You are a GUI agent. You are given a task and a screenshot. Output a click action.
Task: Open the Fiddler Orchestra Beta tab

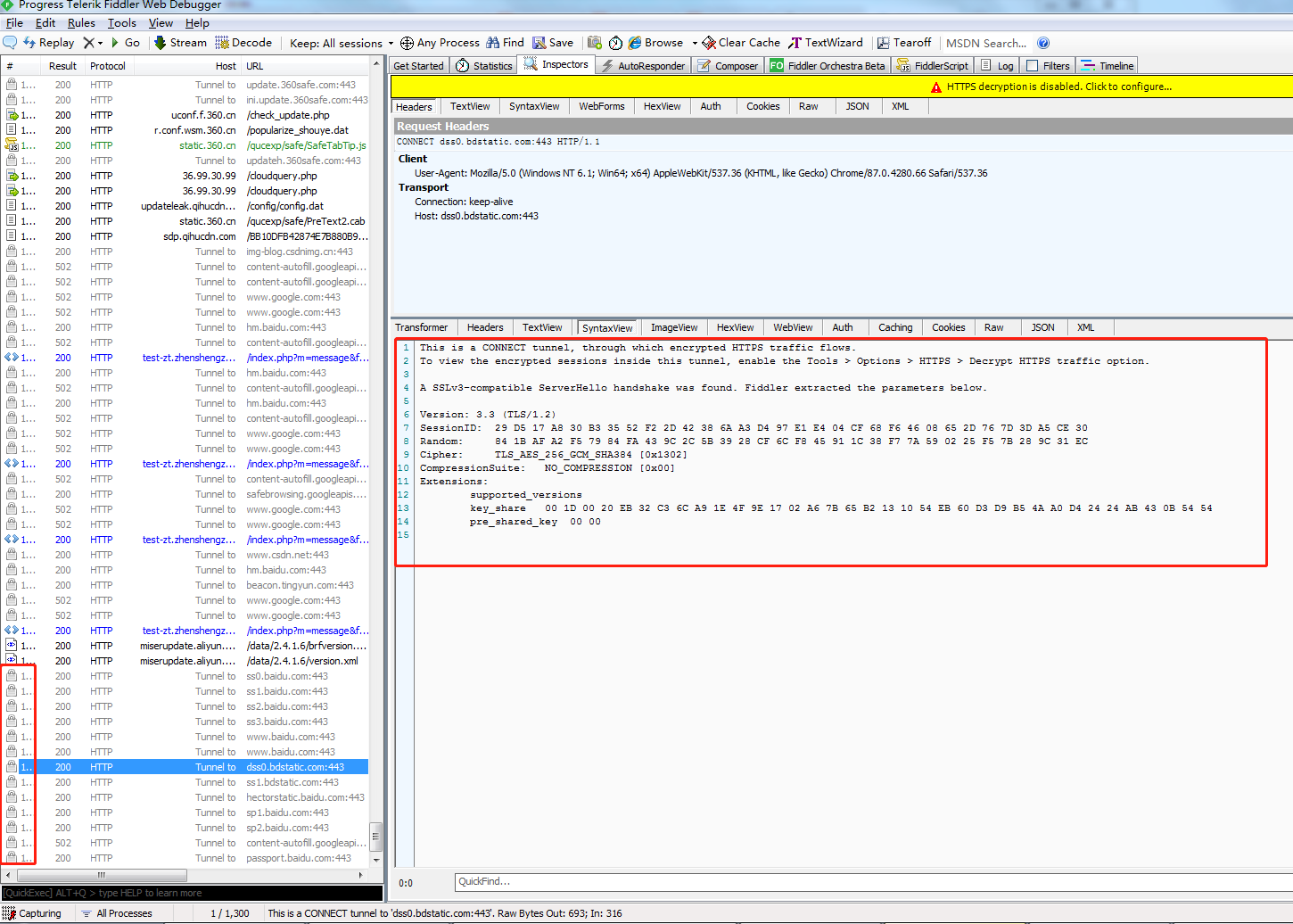828,66
